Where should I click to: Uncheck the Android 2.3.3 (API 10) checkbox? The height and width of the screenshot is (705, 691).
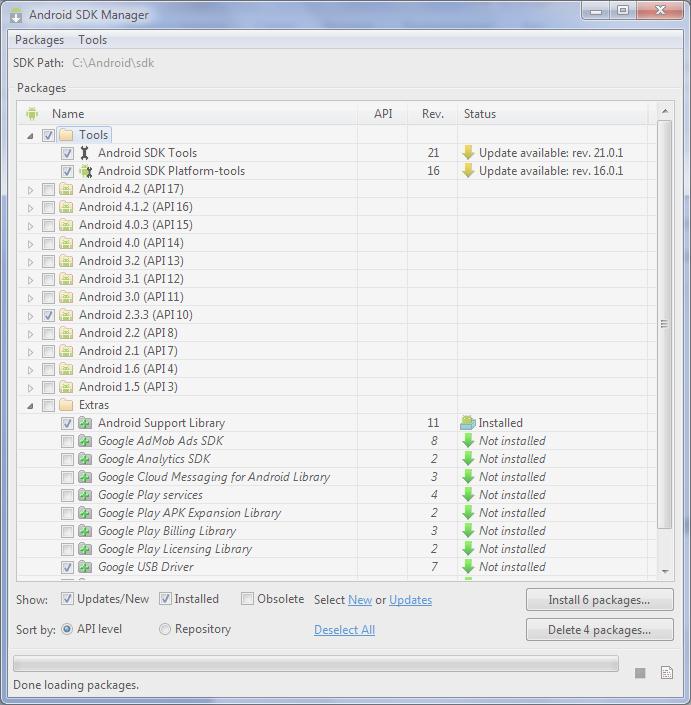pos(48,315)
